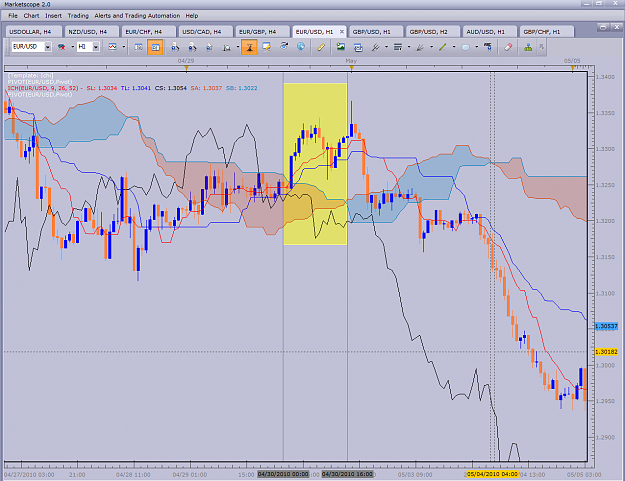
Task: Select the green trend line tool
Action: pyautogui.click(x=442, y=47)
